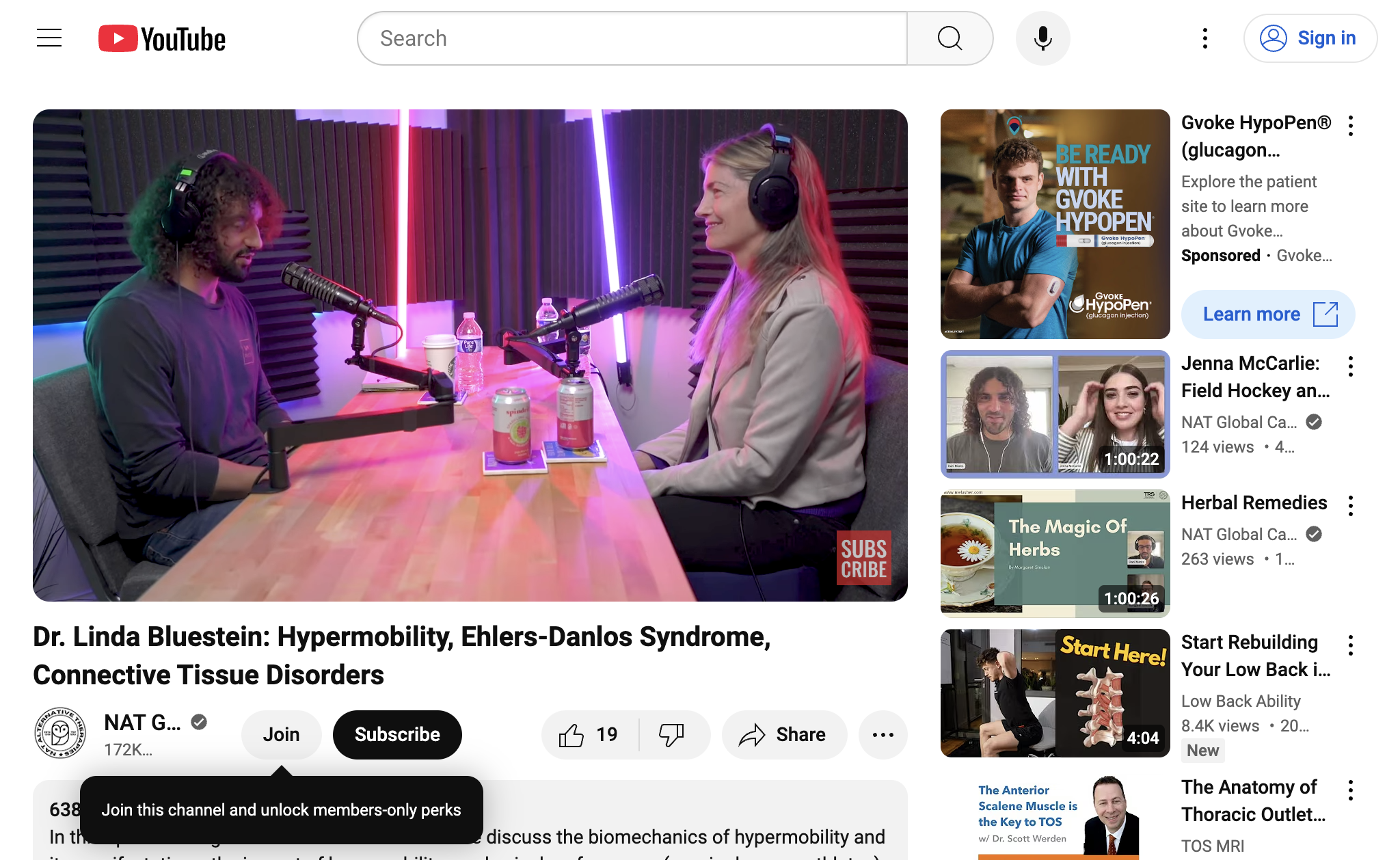Click the search magnifier button
Image resolution: width=1400 pixels, height=860 pixels.
[950, 38]
